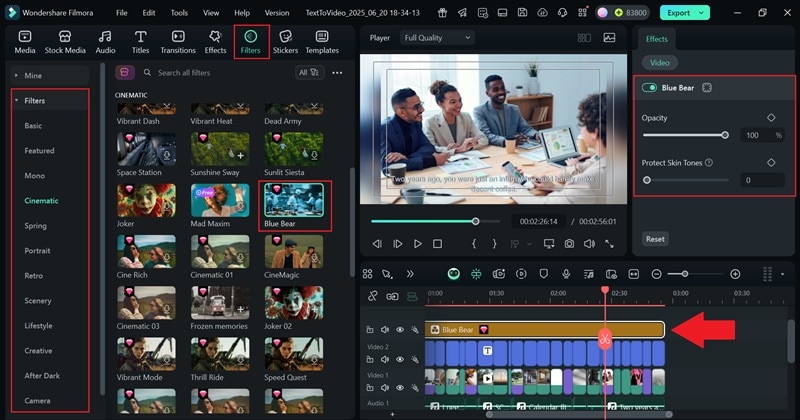The width and height of the screenshot is (800, 420).
Task: Select the Cinematic filter category
Action: click(x=41, y=201)
